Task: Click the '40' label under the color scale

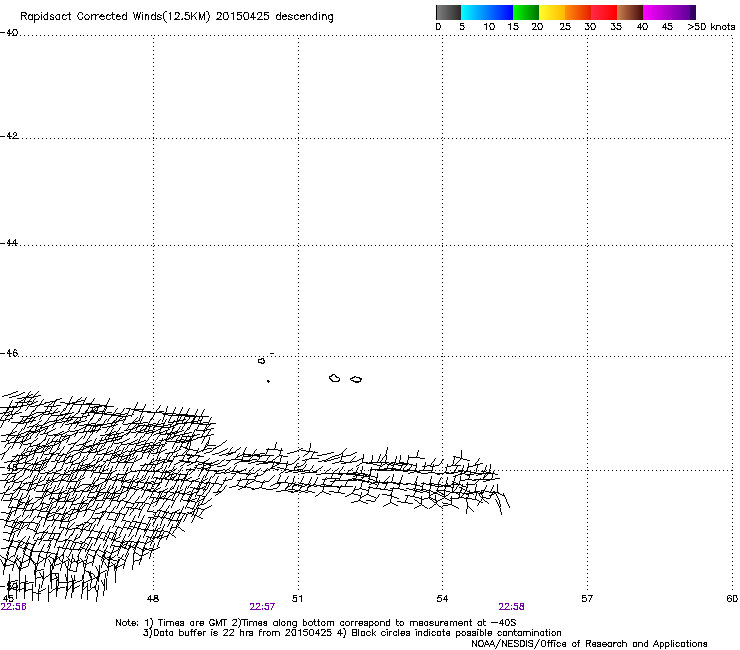Action: 642,27
